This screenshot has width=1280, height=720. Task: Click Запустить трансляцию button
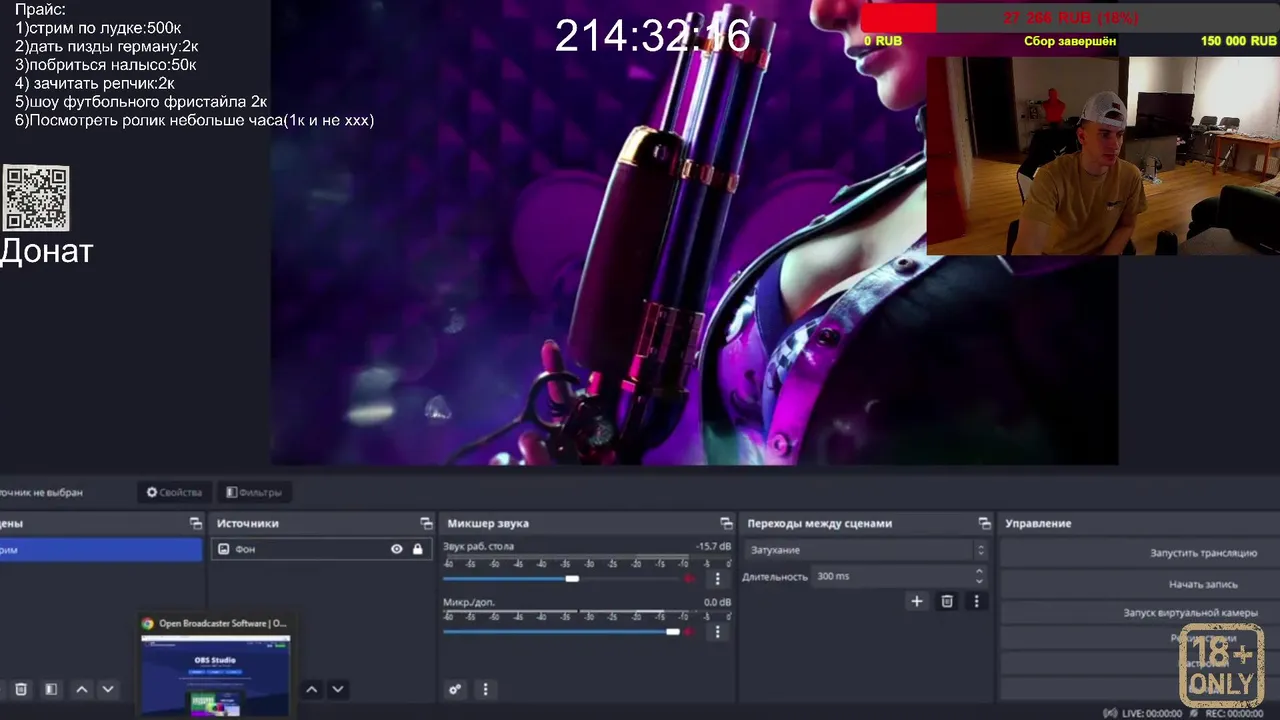pos(1139,552)
